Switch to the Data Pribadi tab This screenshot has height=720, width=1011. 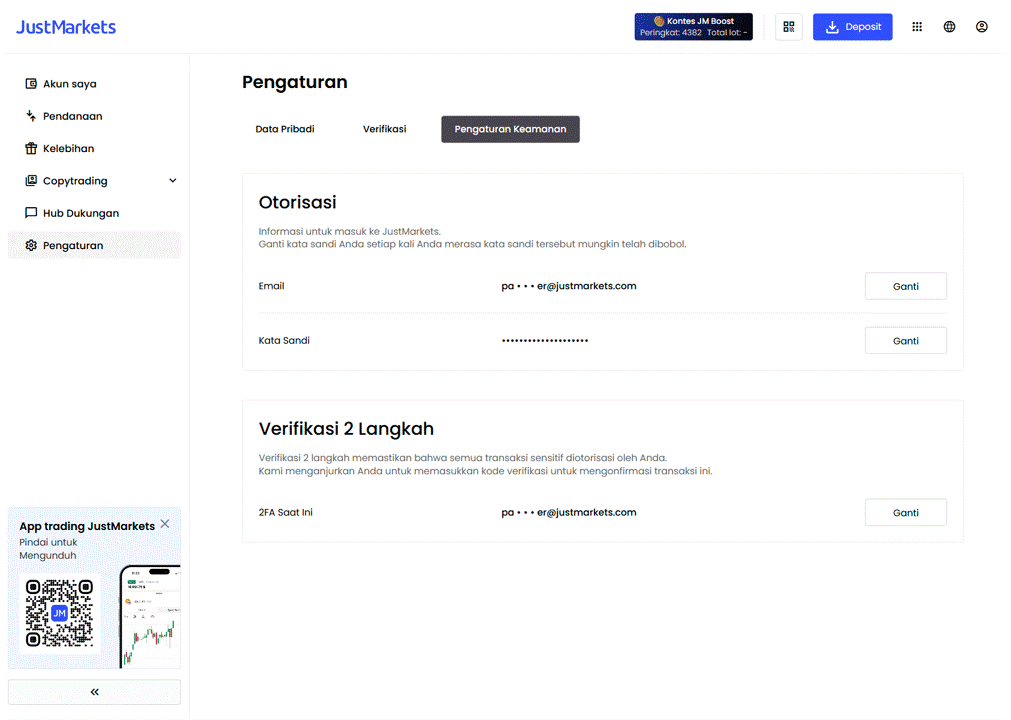(285, 129)
